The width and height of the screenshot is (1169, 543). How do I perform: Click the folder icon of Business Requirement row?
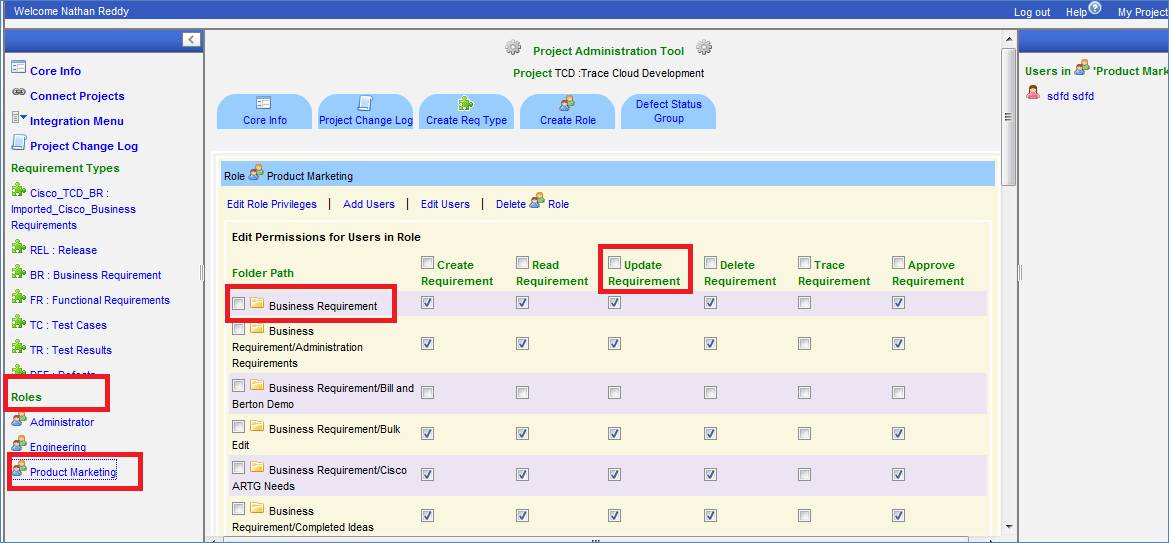(x=257, y=303)
